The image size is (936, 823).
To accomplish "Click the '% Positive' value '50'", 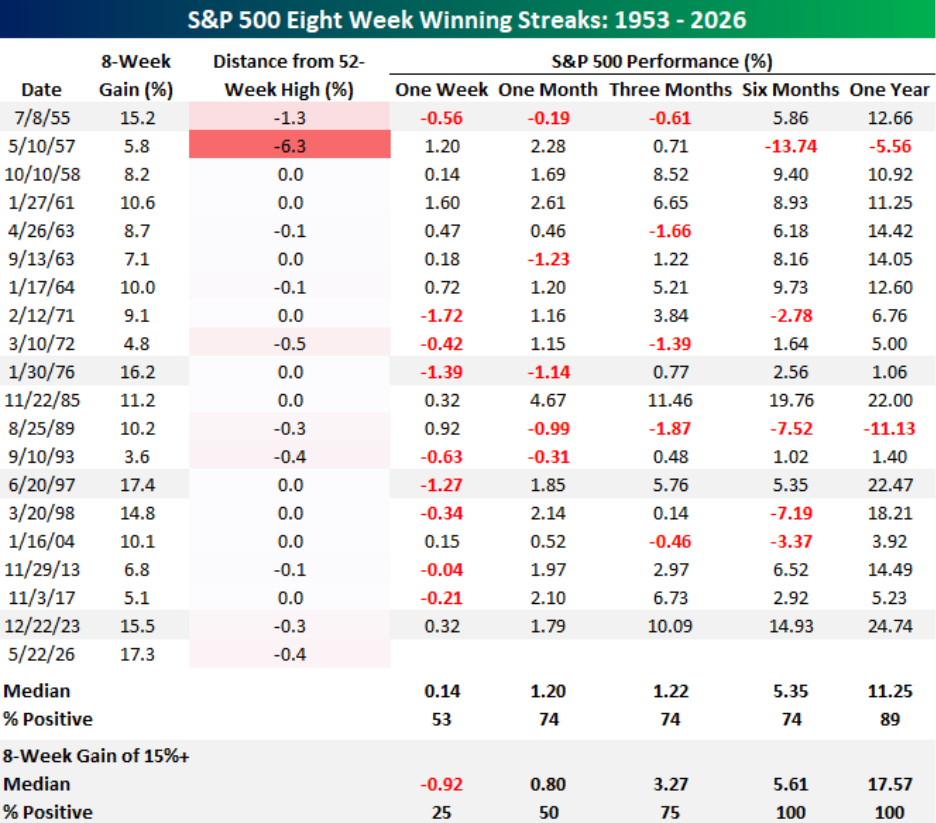I will [548, 812].
